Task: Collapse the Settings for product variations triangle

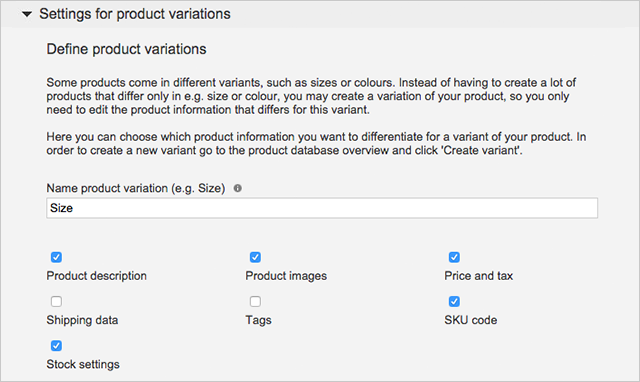Action: click(x=27, y=14)
